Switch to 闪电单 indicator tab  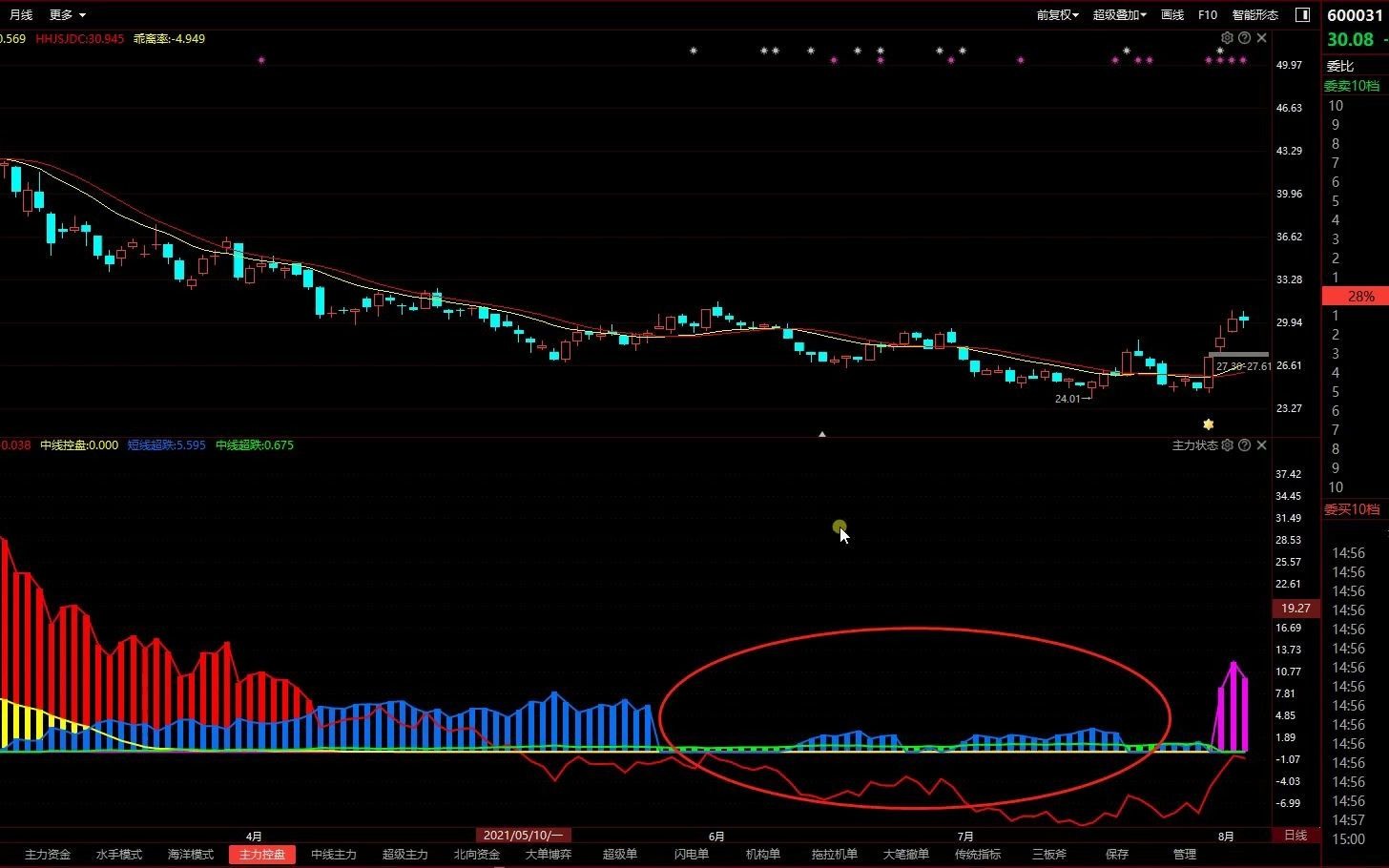coord(692,855)
